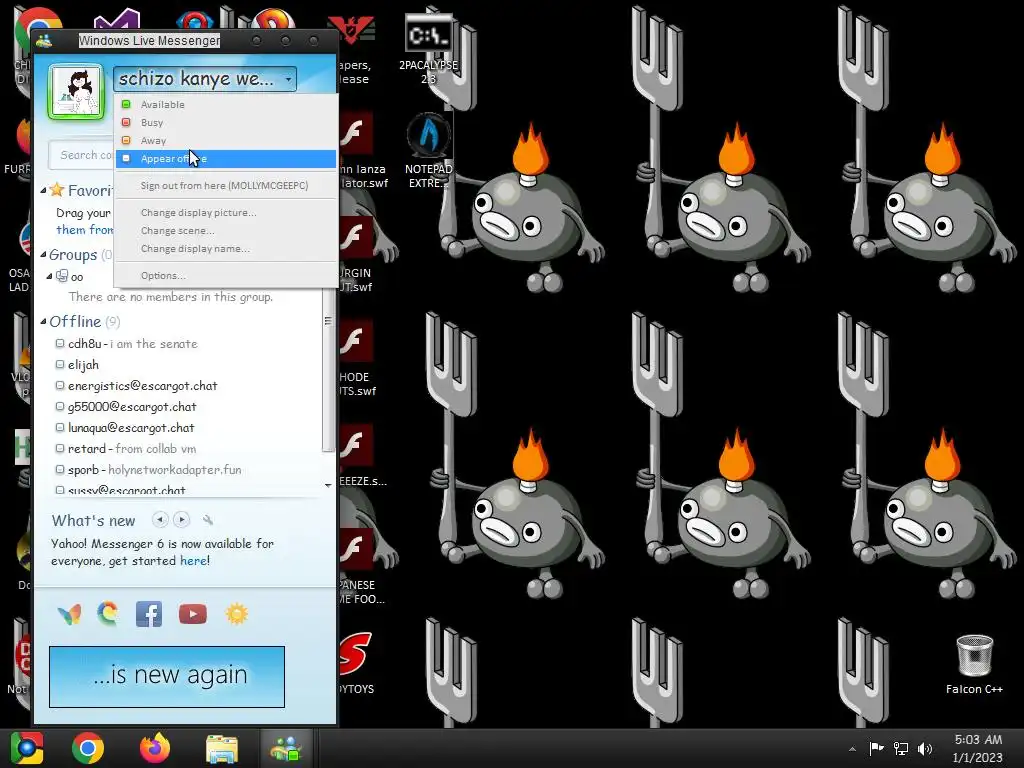Collapse the Favorites section

pyautogui.click(x=43, y=191)
